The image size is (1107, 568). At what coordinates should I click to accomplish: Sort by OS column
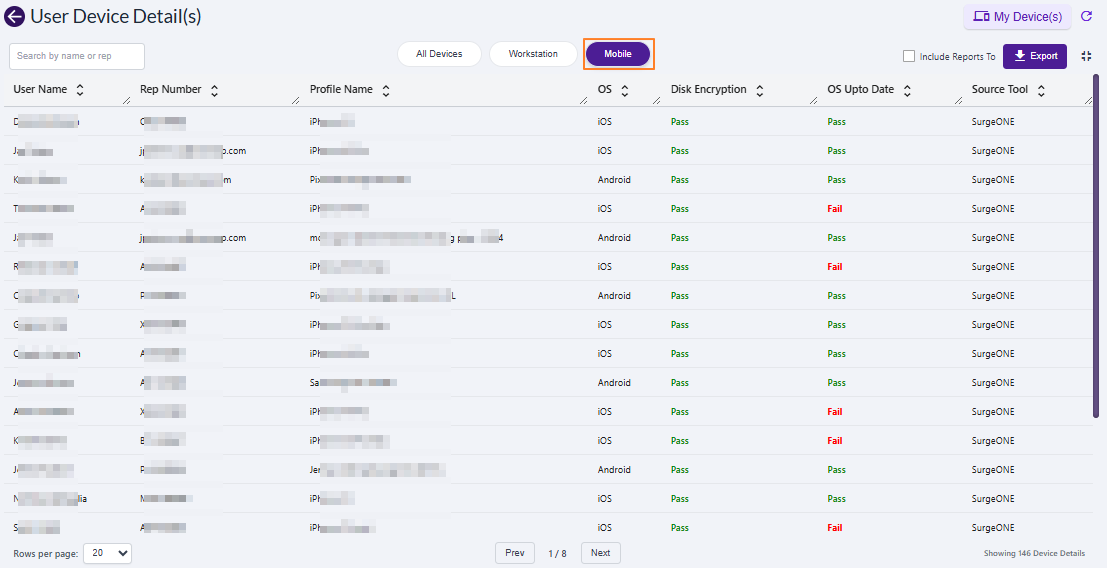coord(625,90)
